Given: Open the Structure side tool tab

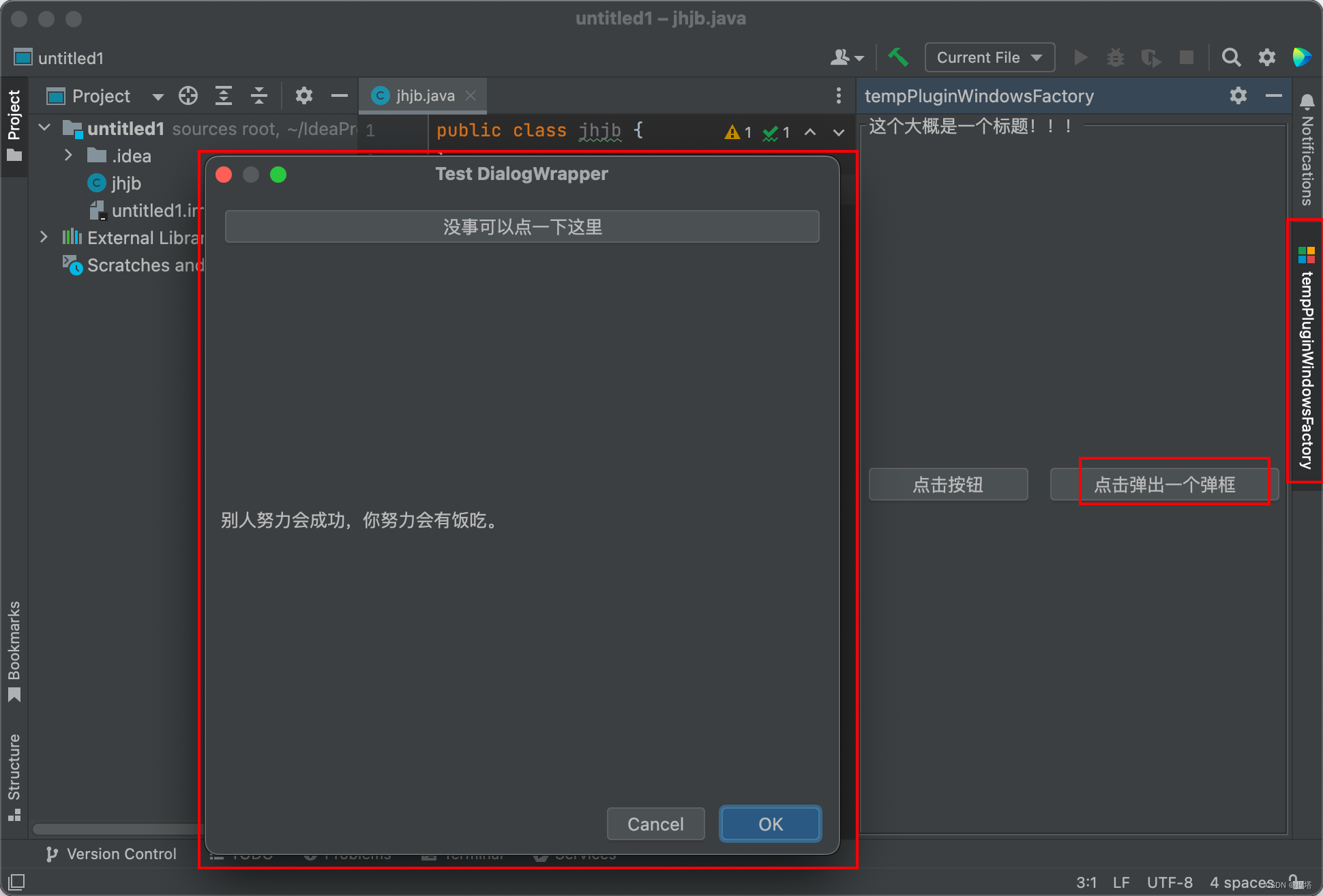Looking at the screenshot, I should click(14, 777).
